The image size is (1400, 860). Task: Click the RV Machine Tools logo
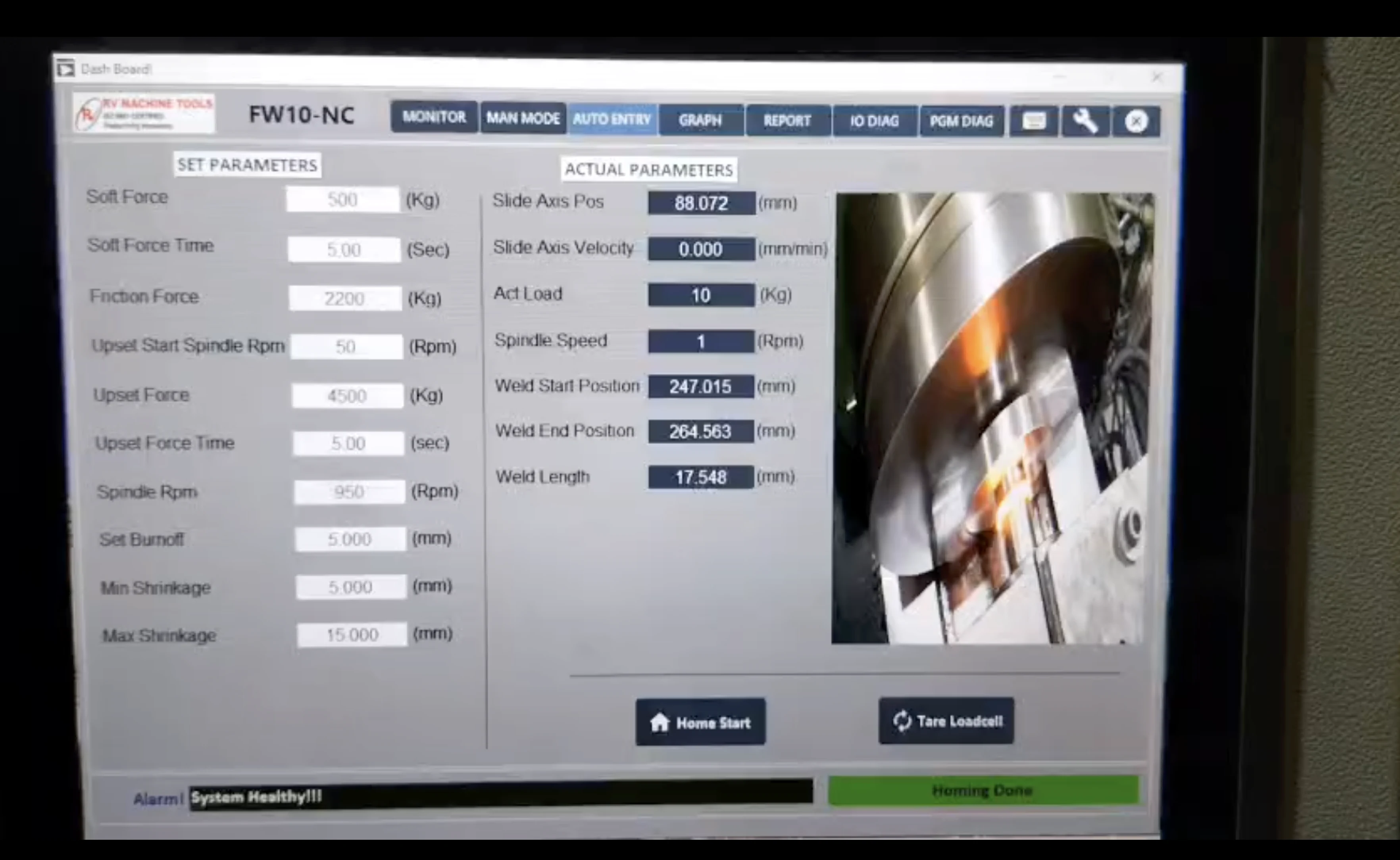[x=144, y=113]
